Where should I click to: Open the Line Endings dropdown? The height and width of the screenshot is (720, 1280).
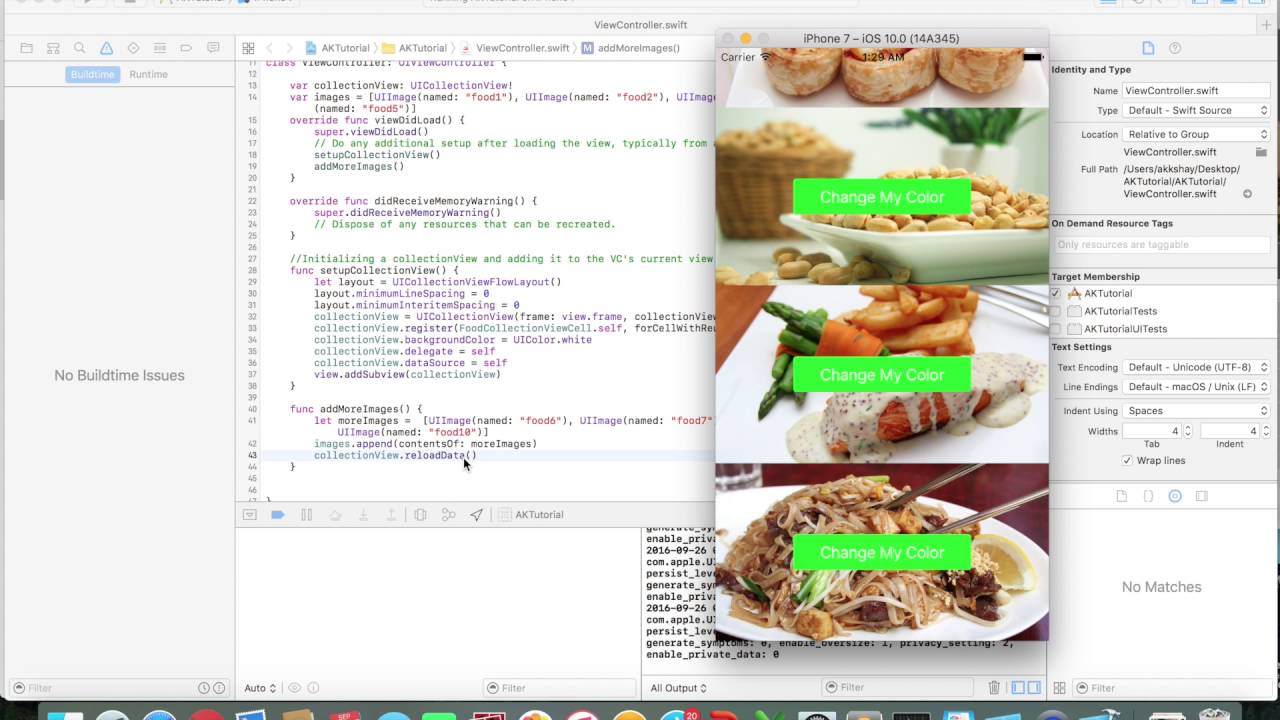click(1196, 387)
